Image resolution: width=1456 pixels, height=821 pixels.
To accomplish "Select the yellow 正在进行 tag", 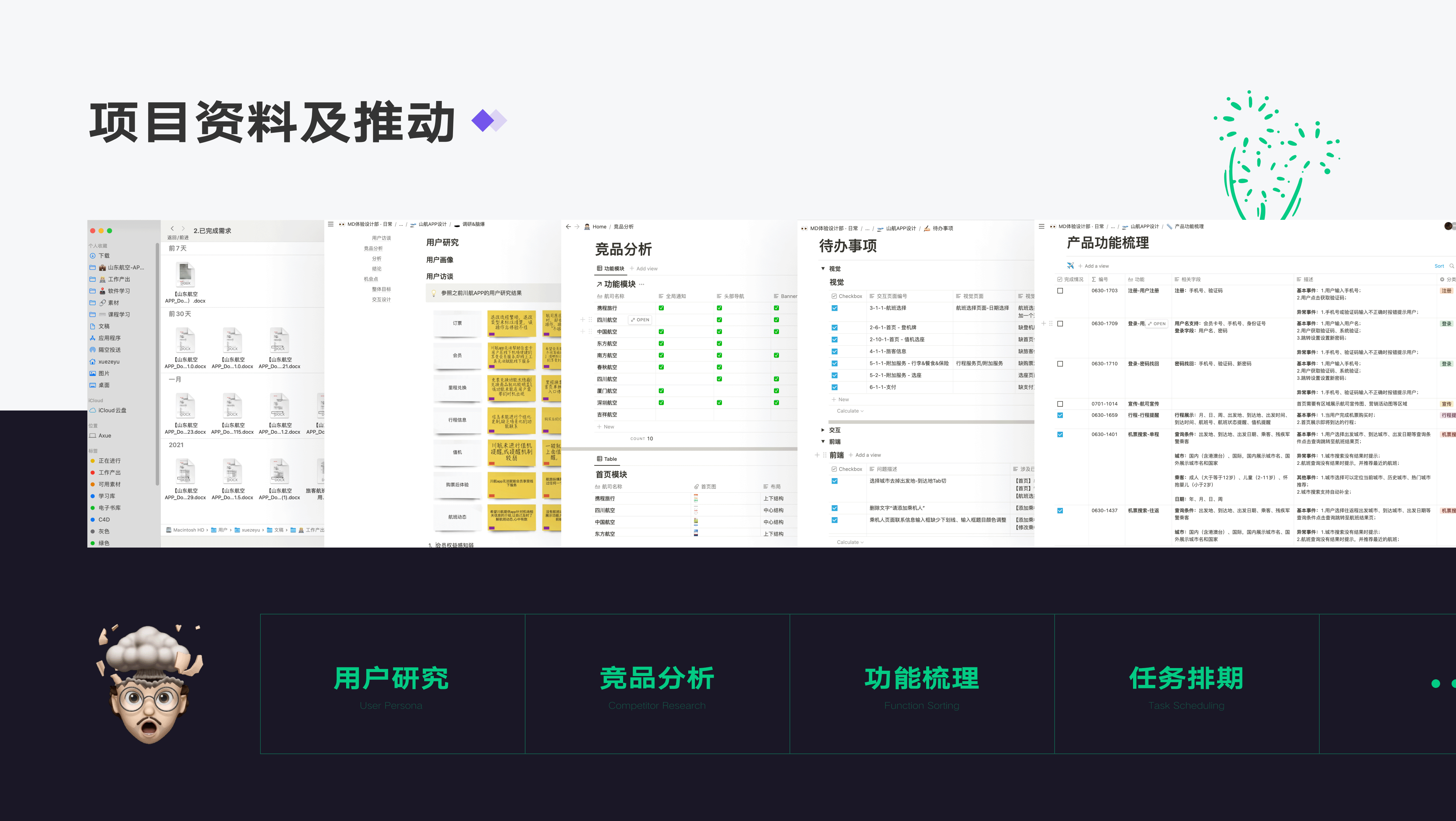I will [106, 461].
